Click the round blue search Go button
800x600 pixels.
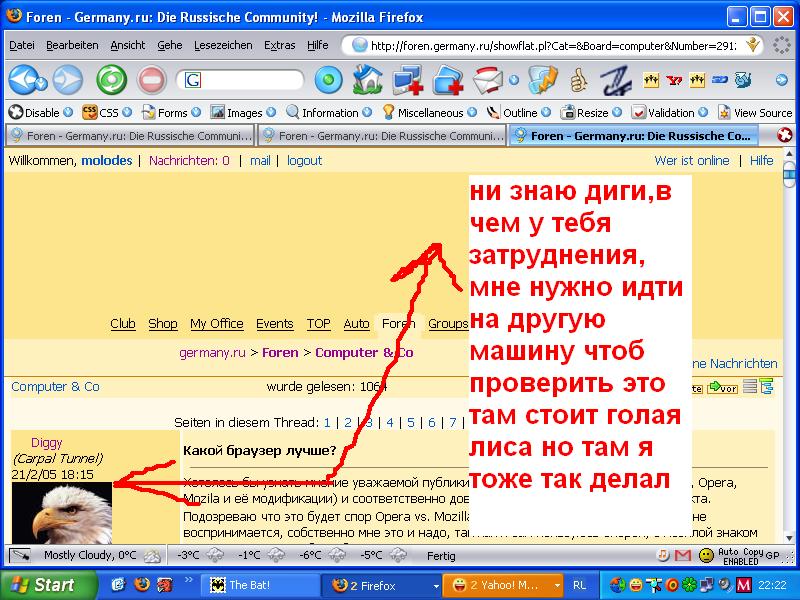coord(329,80)
